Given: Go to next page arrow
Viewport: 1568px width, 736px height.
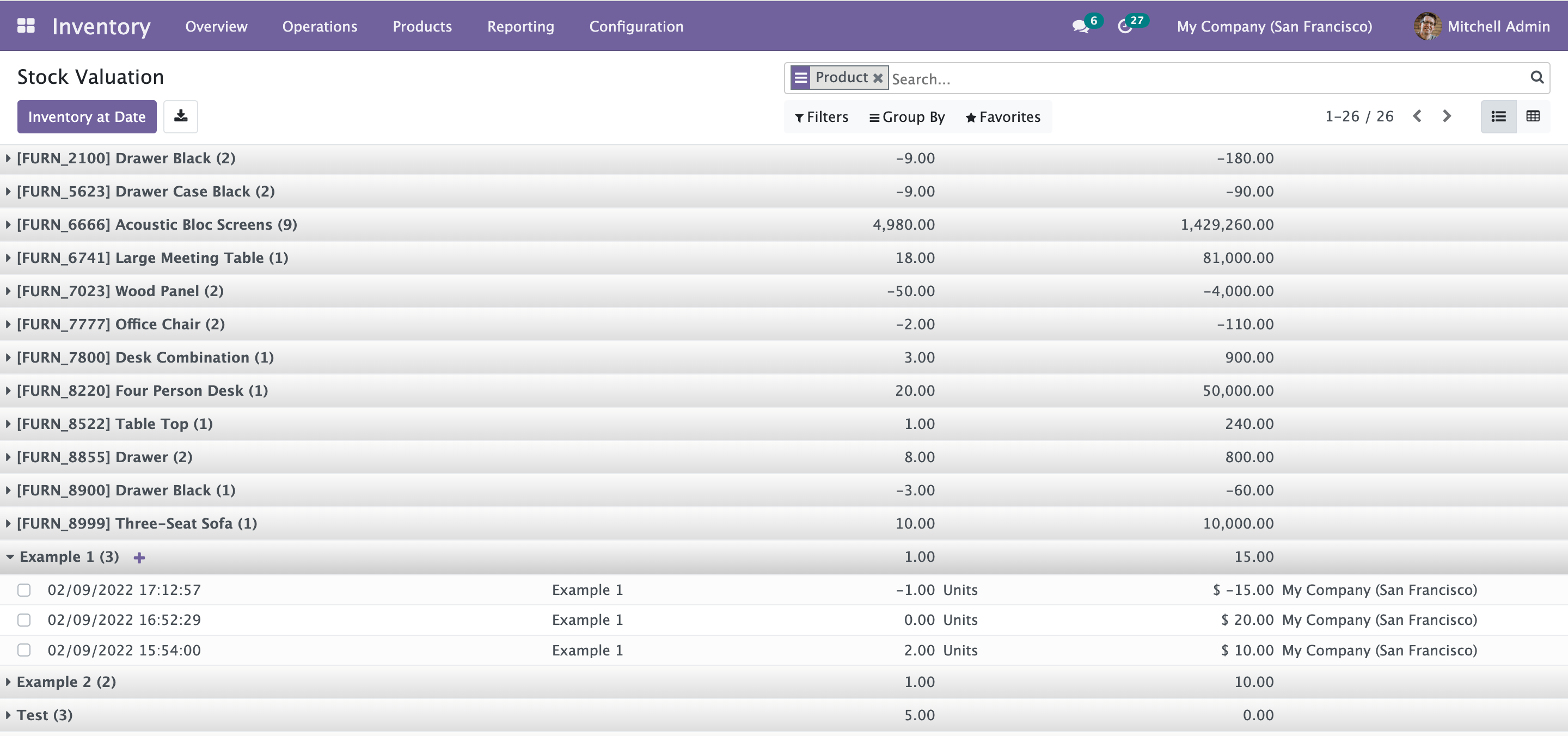Looking at the screenshot, I should (1447, 116).
